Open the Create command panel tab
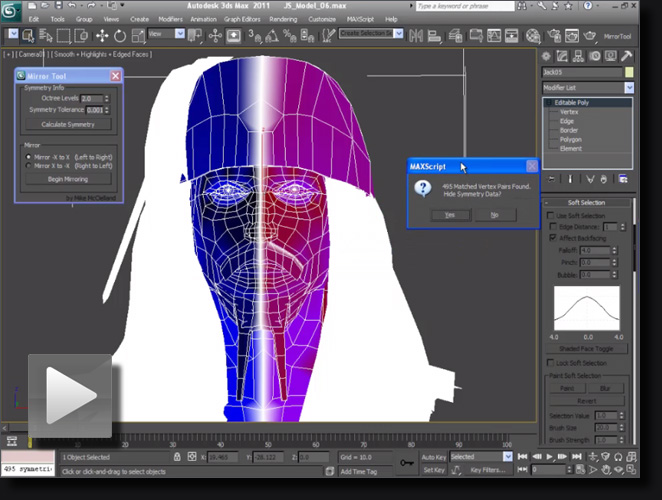This screenshot has height=500, width=662. 546,56
